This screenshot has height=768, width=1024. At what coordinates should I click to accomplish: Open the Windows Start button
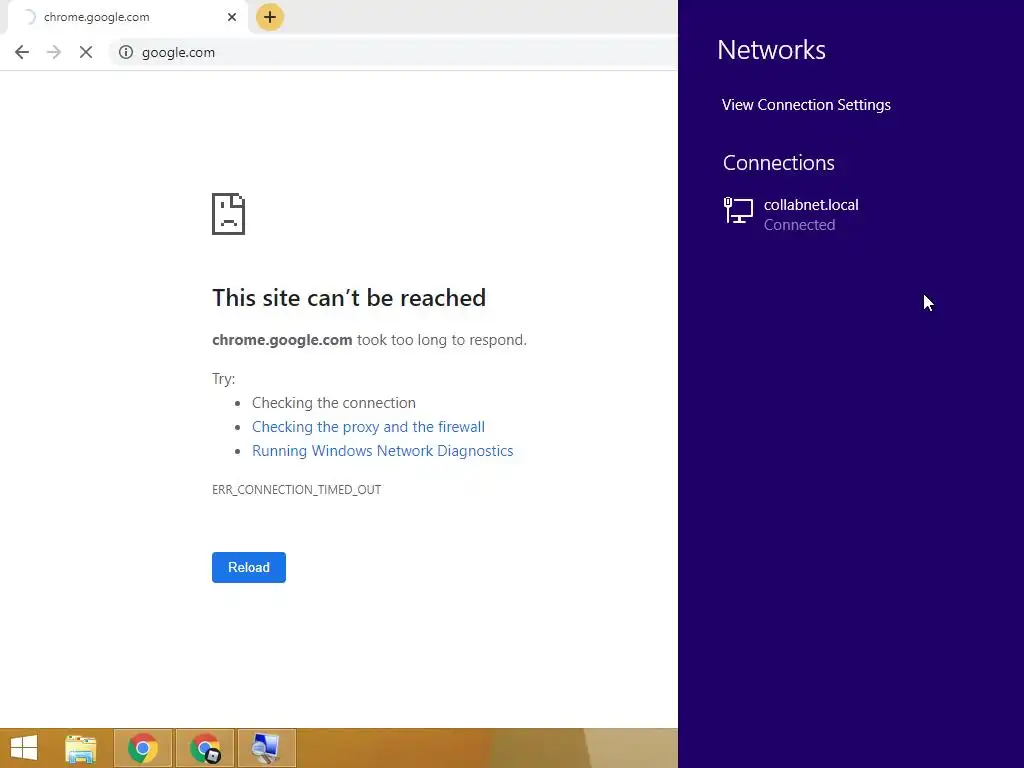tap(24, 748)
